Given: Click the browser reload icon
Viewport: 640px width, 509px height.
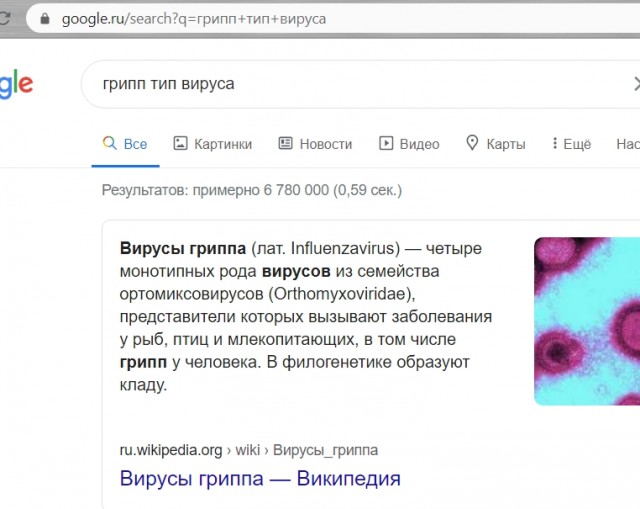Looking at the screenshot, I should tap(4, 18).
